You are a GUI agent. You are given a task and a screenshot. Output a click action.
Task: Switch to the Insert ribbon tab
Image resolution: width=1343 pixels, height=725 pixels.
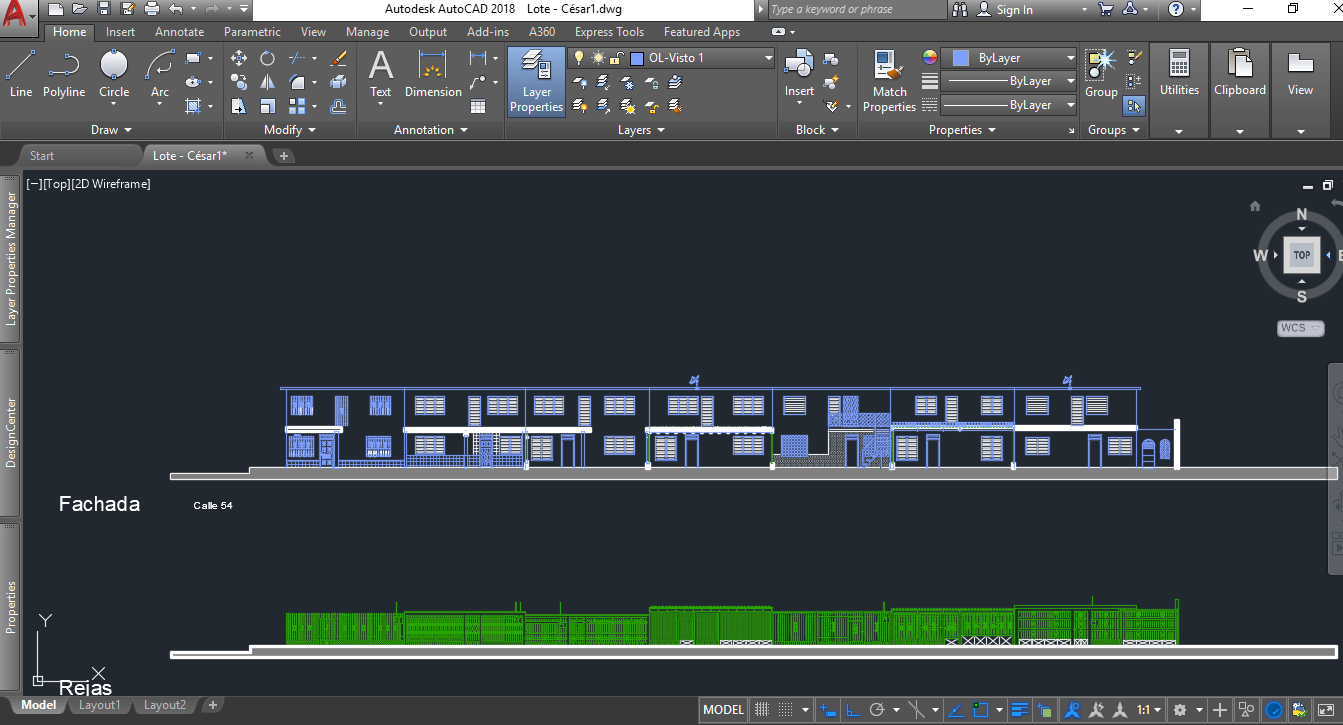coord(120,32)
